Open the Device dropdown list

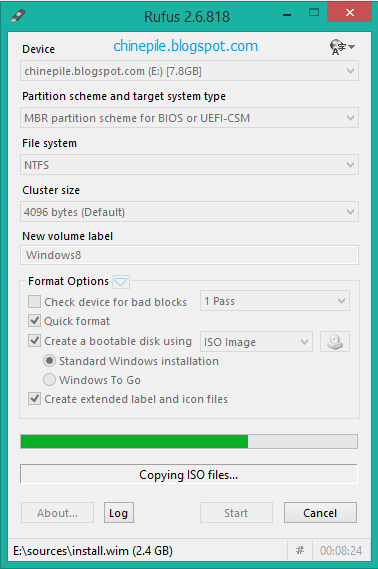point(189,71)
